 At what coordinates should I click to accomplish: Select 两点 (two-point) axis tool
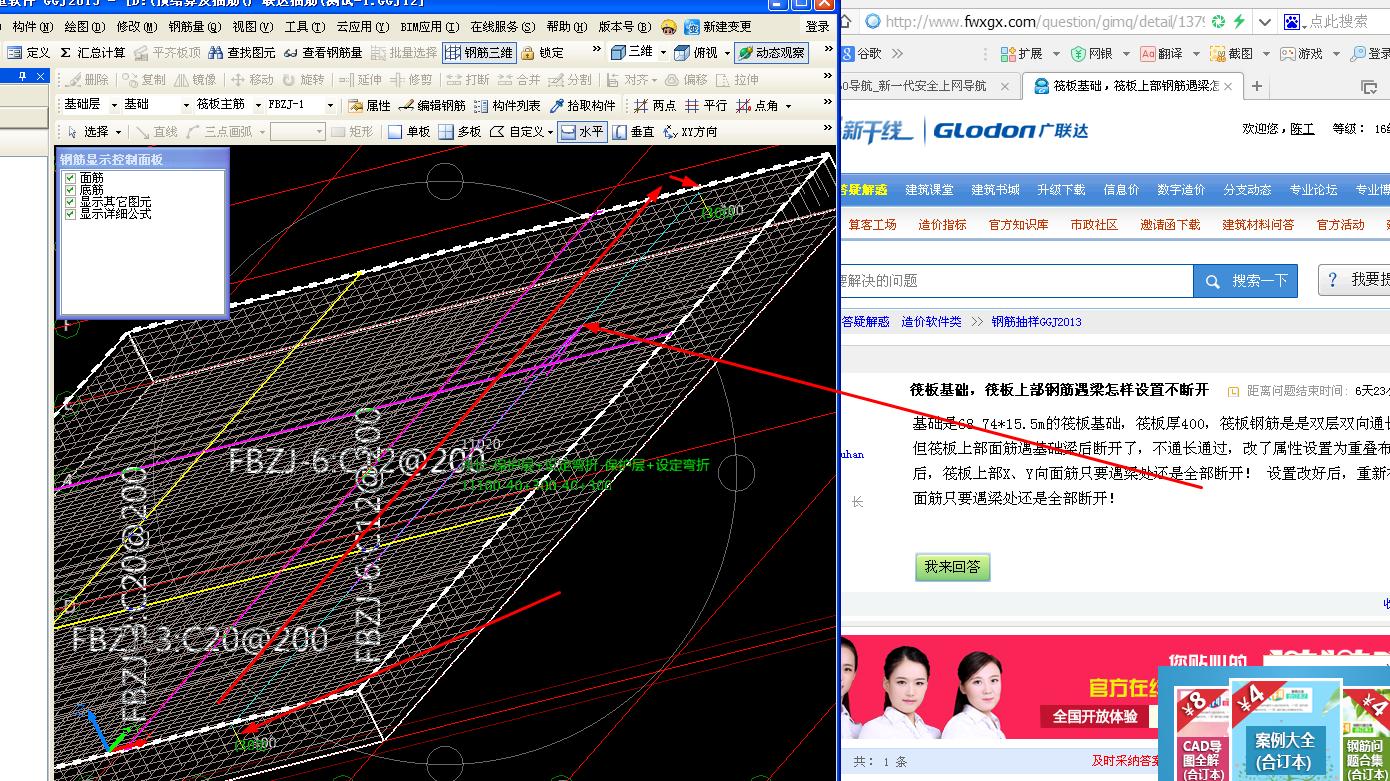(x=655, y=105)
